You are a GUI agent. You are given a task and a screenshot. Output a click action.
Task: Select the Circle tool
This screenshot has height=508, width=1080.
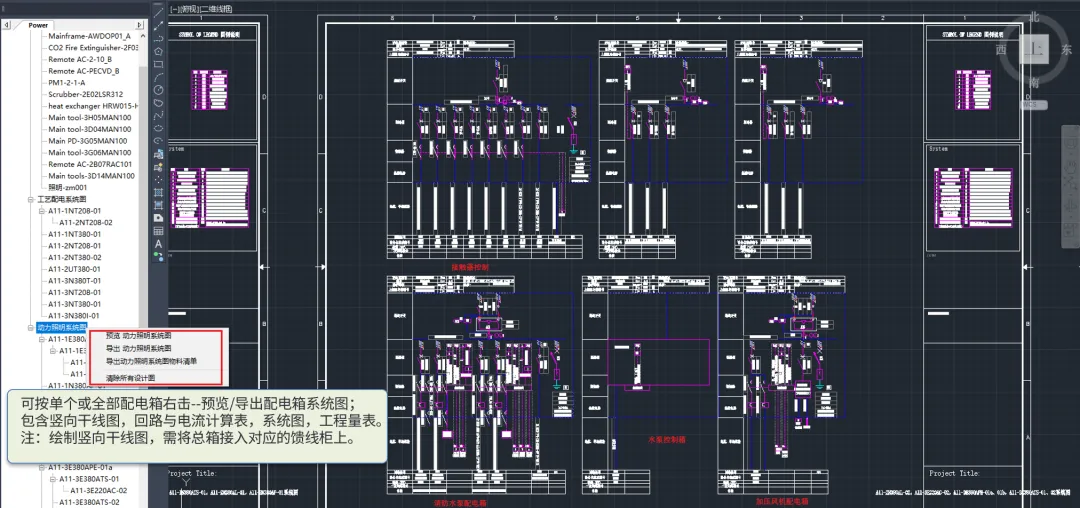pyautogui.click(x=158, y=91)
